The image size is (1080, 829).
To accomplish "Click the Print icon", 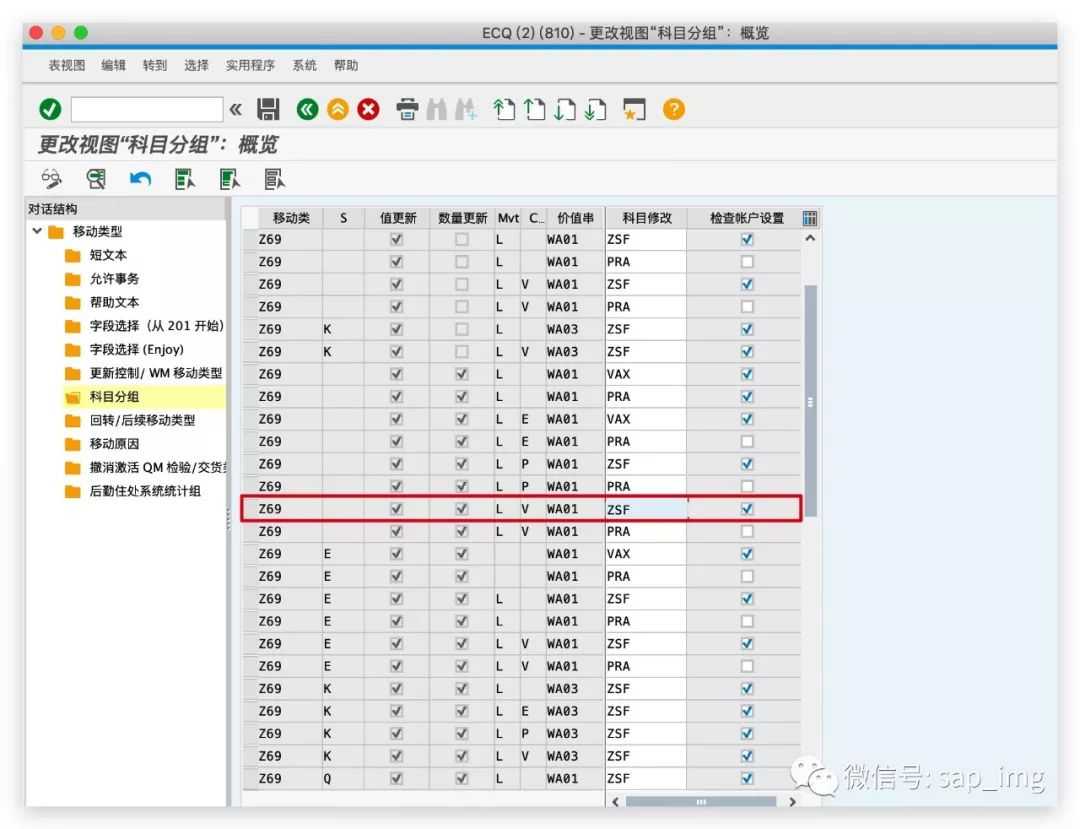I will point(407,109).
